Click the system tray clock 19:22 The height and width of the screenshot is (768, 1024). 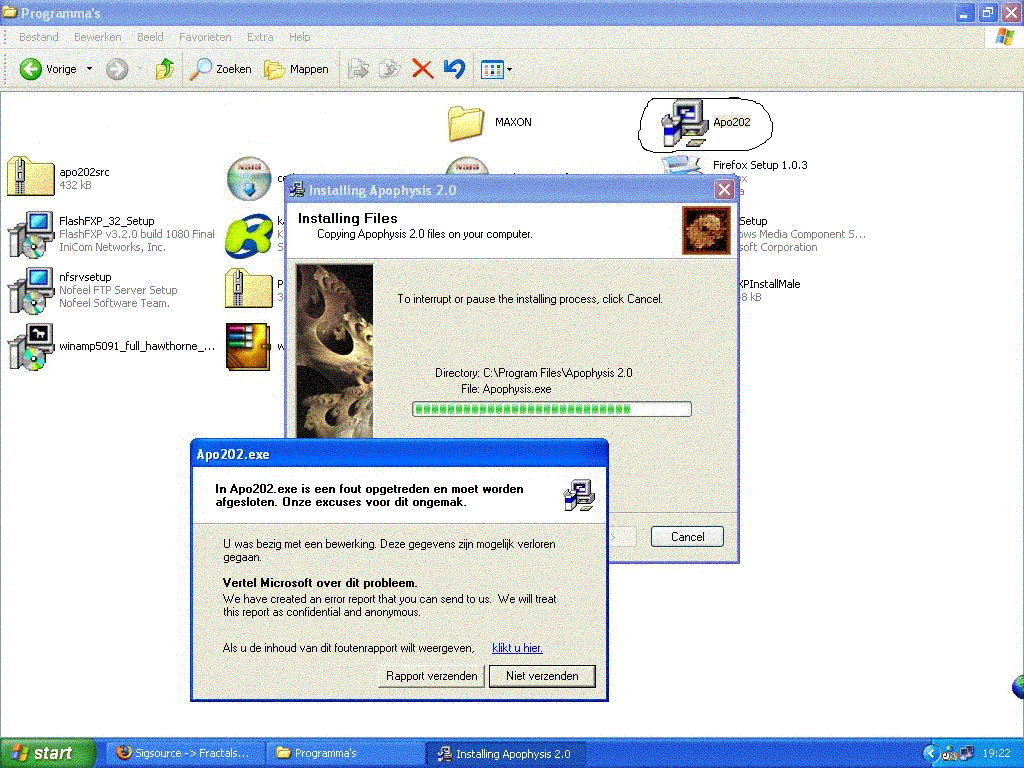pos(997,753)
